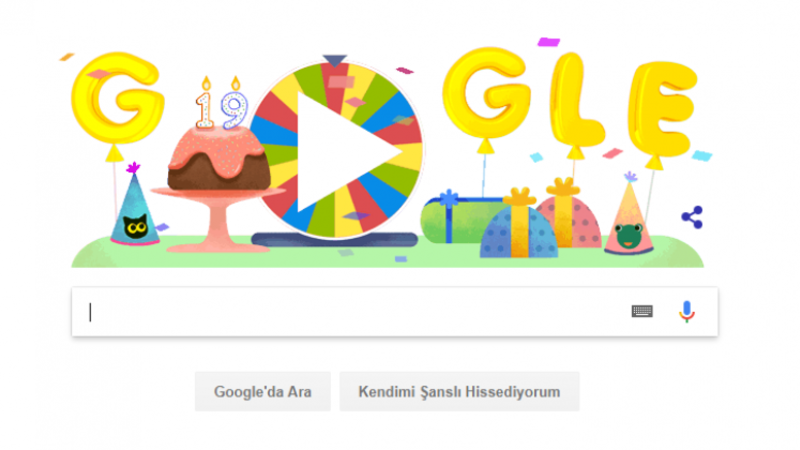Click inside the Google search text field
The height and width of the screenshot is (450, 800).
click(357, 312)
